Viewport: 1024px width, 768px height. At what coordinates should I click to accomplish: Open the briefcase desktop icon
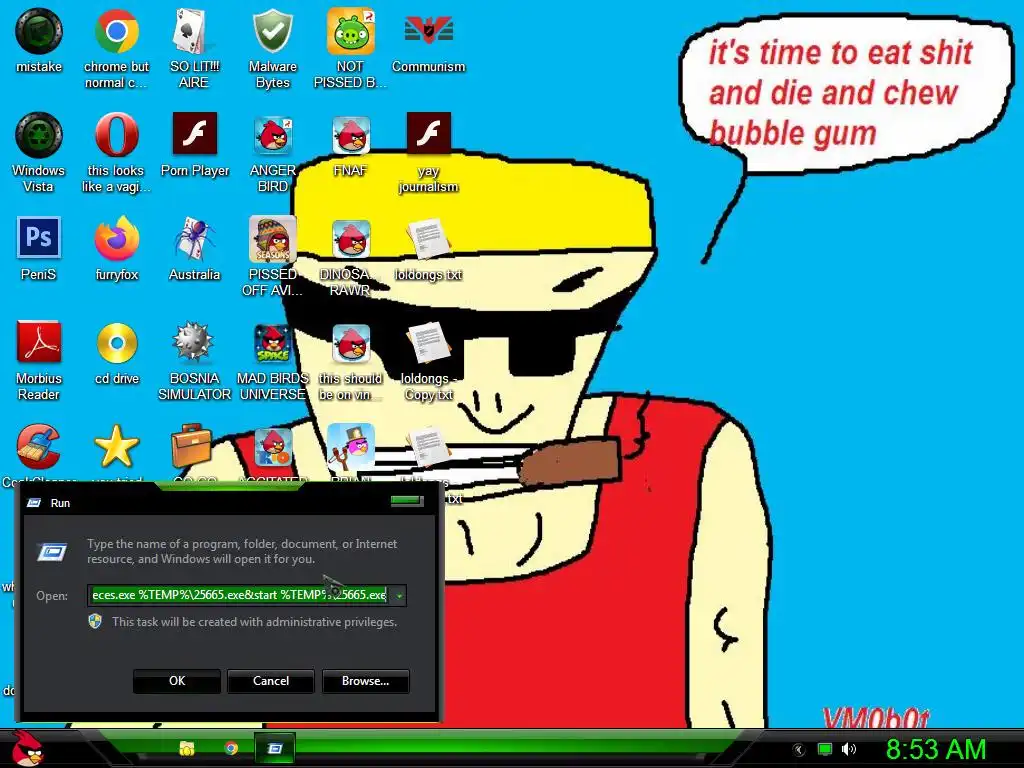(194, 447)
